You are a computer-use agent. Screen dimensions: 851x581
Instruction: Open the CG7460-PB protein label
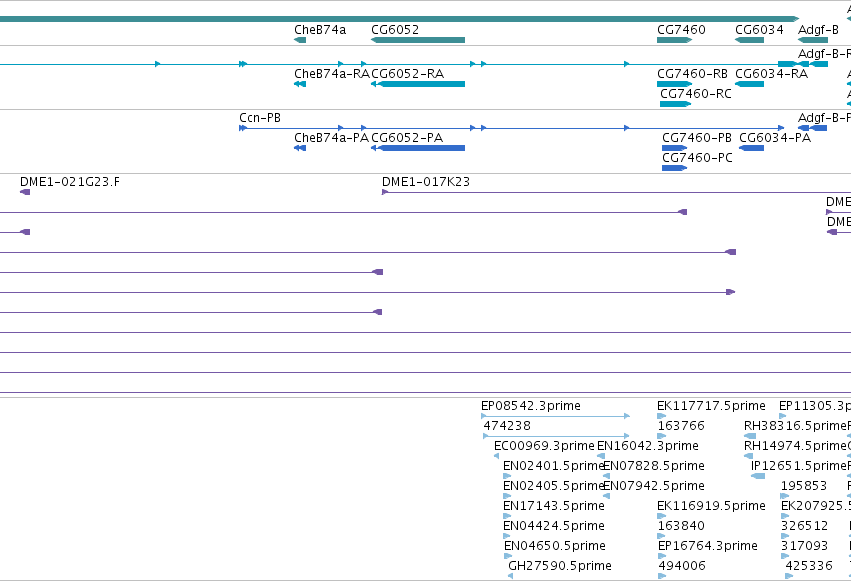coord(697,138)
